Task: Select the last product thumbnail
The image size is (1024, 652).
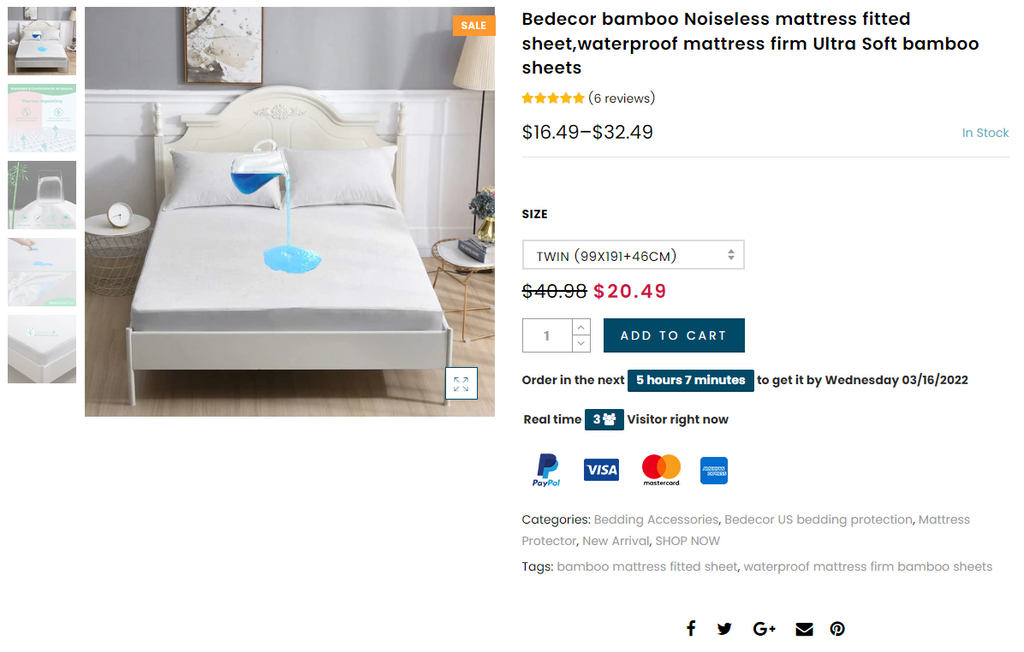Action: pyautogui.click(x=42, y=349)
